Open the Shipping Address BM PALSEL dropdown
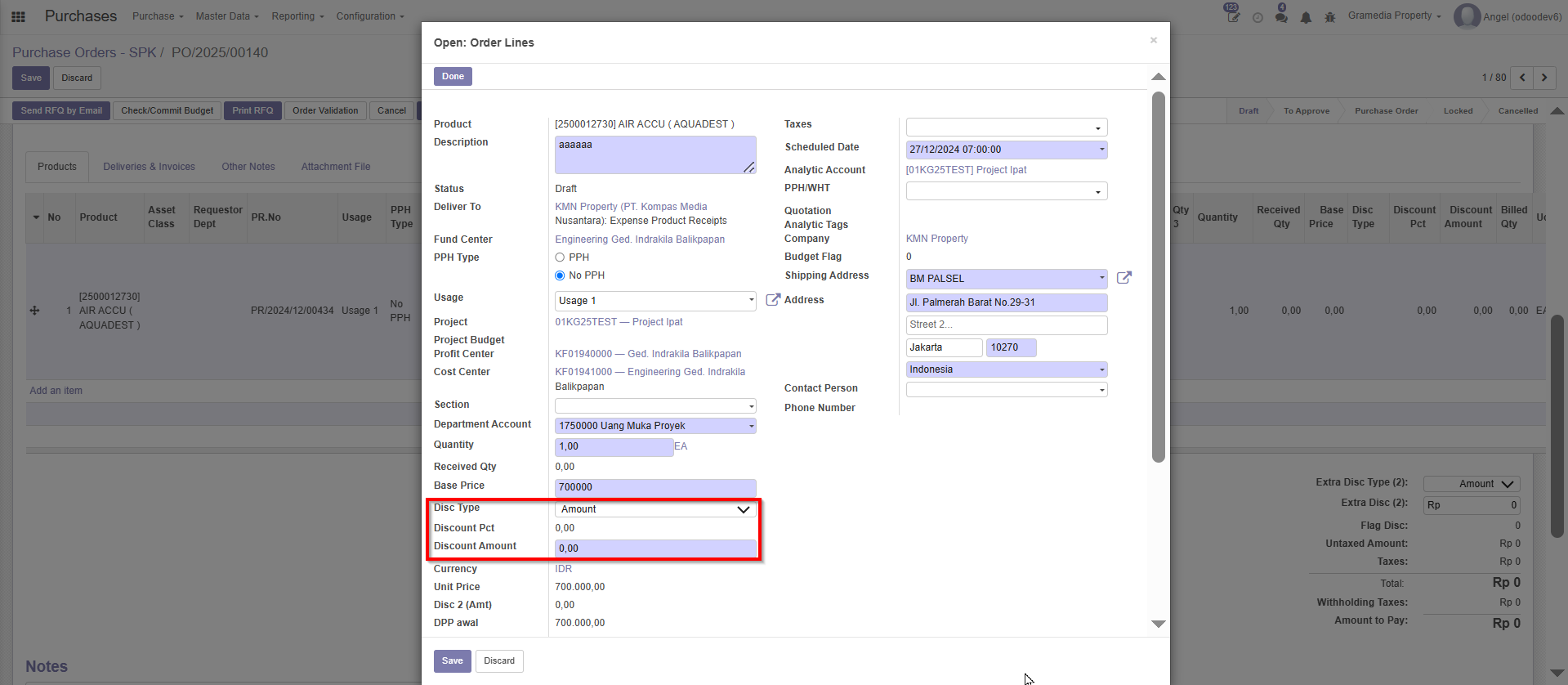 click(x=1007, y=279)
